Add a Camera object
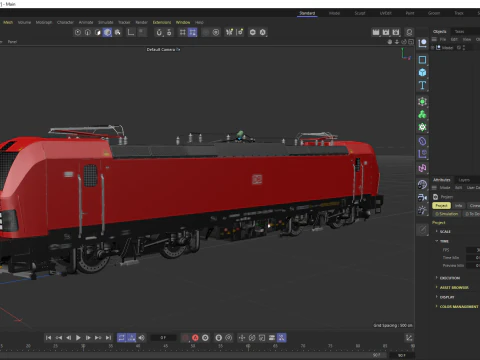The width and height of the screenshot is (480, 360). tap(422, 197)
